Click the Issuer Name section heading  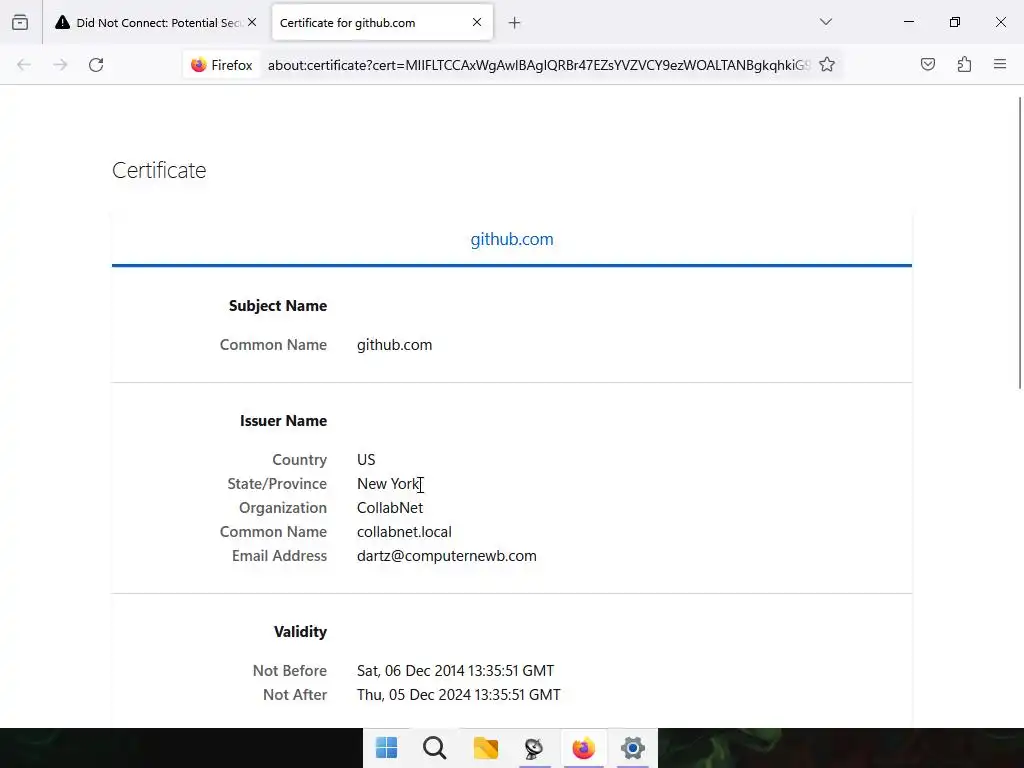283,421
